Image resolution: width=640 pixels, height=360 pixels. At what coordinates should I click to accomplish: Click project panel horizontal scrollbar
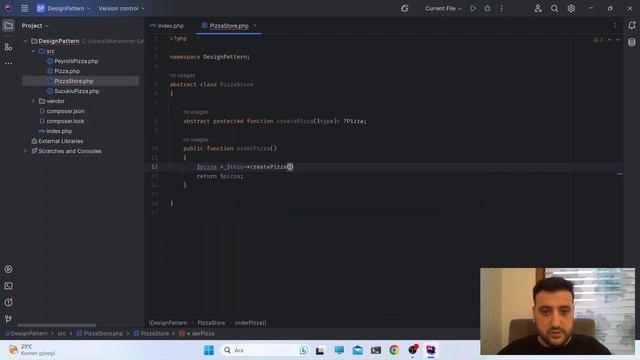click(56, 325)
